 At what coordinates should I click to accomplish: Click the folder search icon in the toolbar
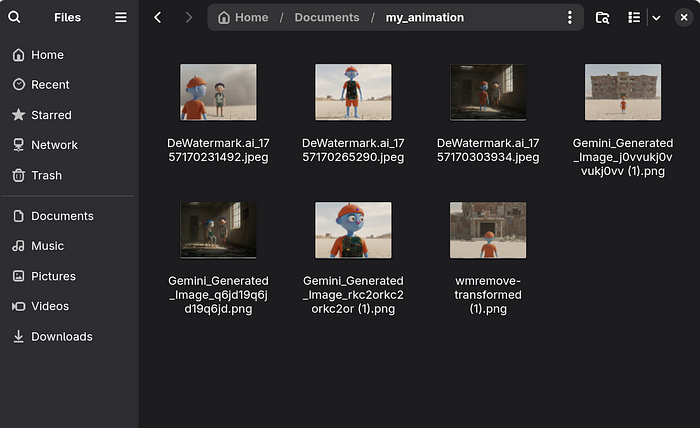602,17
